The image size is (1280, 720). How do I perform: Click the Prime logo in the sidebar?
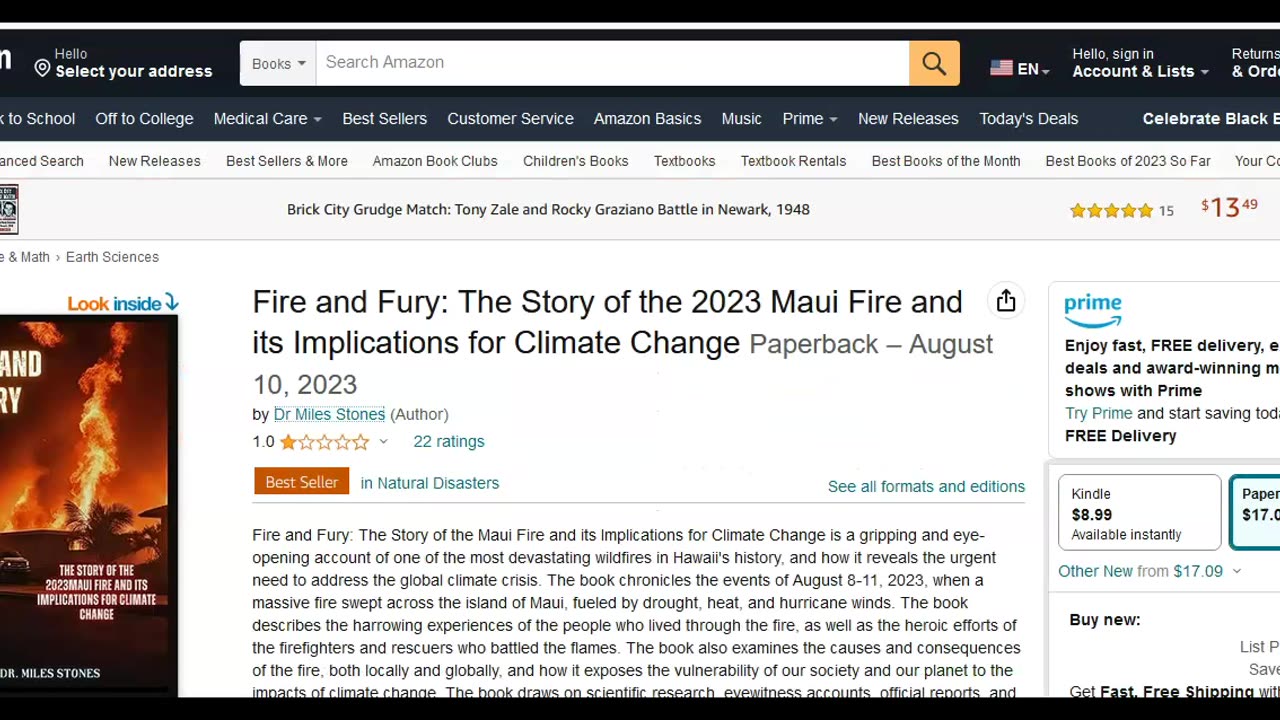point(1093,310)
